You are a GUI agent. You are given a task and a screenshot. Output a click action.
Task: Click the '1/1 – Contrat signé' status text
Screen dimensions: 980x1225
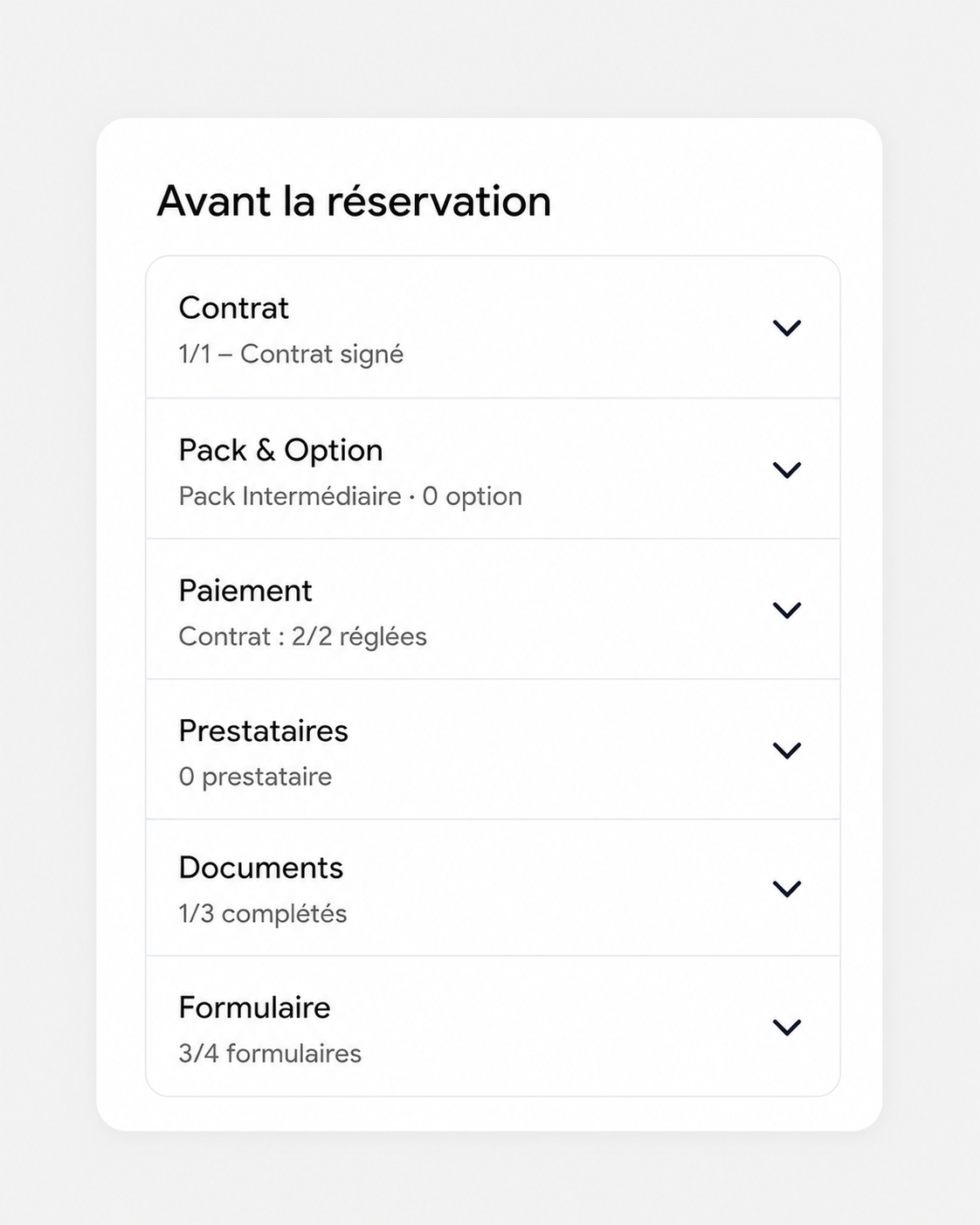coord(291,354)
